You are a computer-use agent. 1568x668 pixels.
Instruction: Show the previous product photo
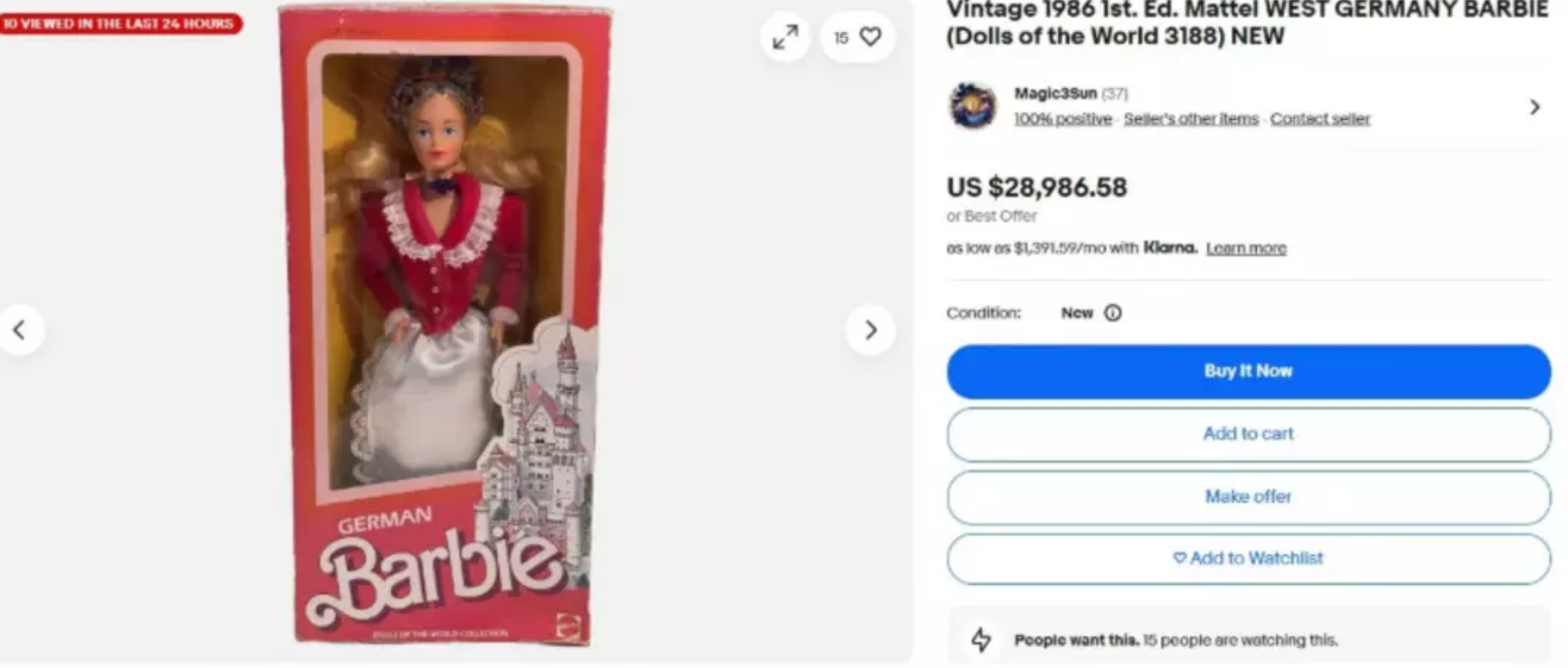[x=20, y=330]
